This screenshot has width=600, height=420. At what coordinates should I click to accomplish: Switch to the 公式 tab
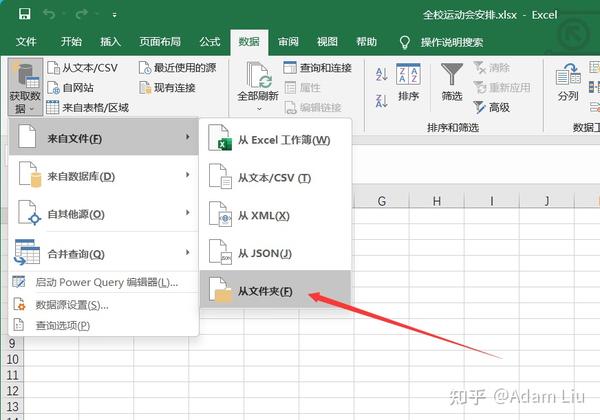click(210, 41)
